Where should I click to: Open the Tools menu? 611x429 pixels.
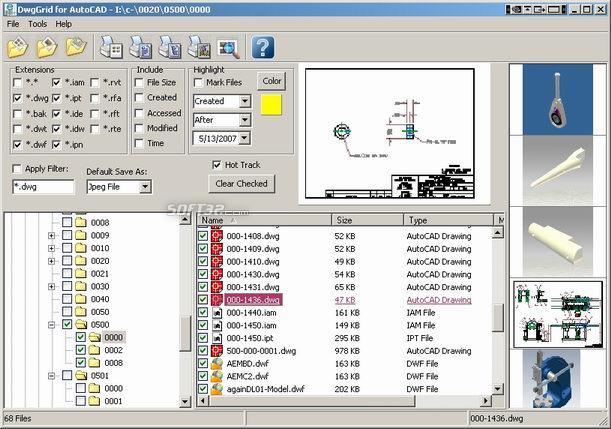coord(37,24)
